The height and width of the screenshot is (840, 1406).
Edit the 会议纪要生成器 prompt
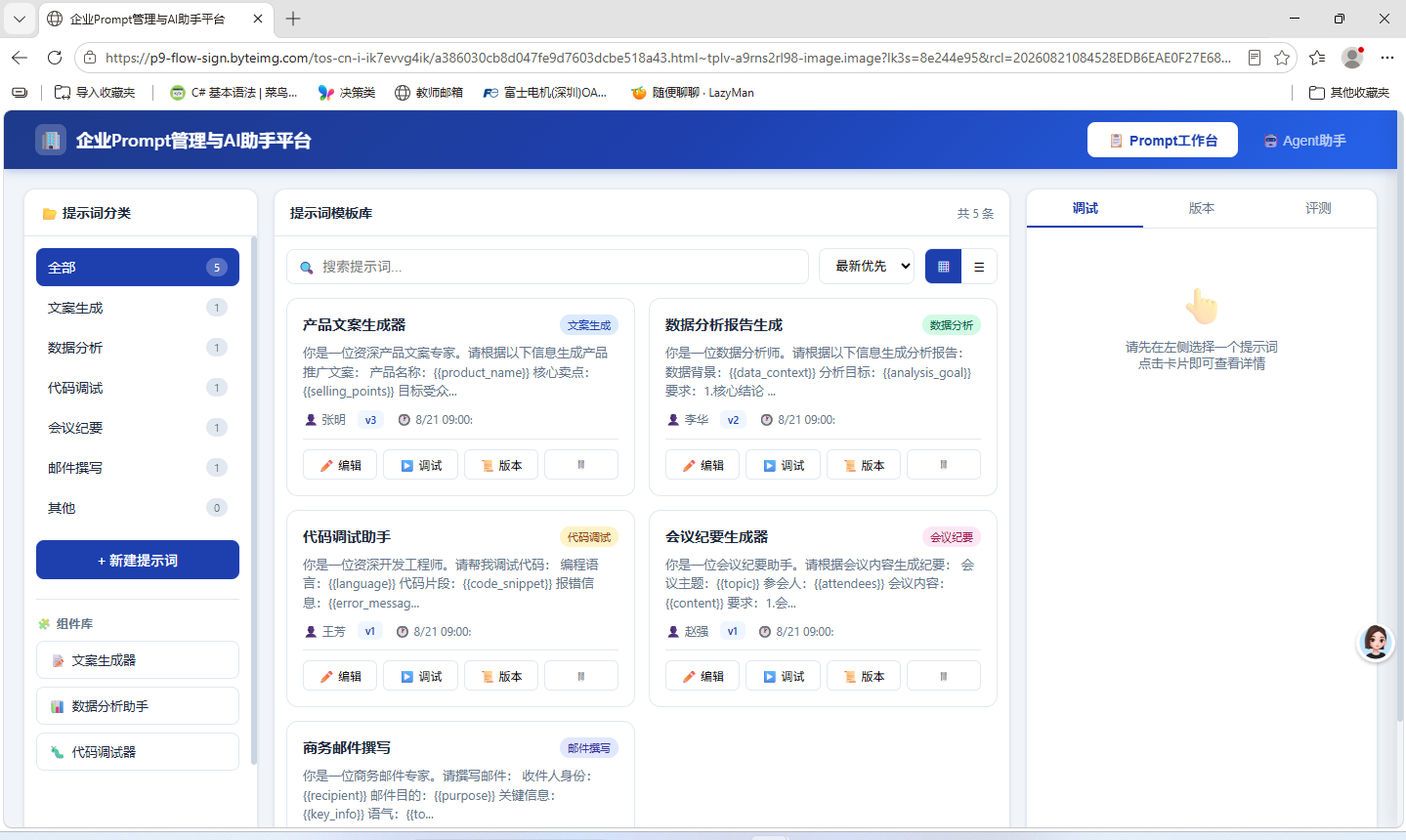703,676
